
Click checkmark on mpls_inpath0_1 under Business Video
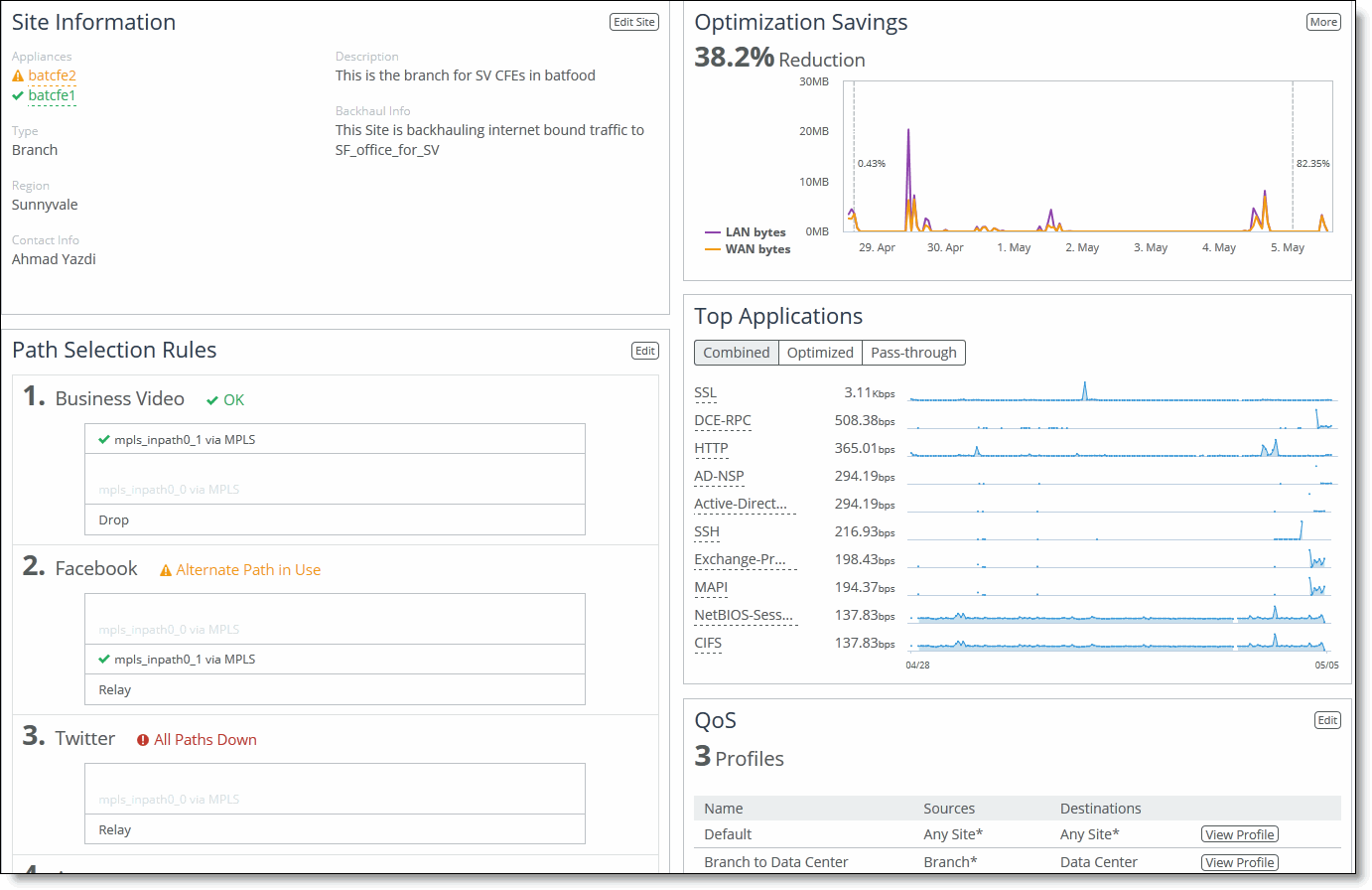(104, 440)
